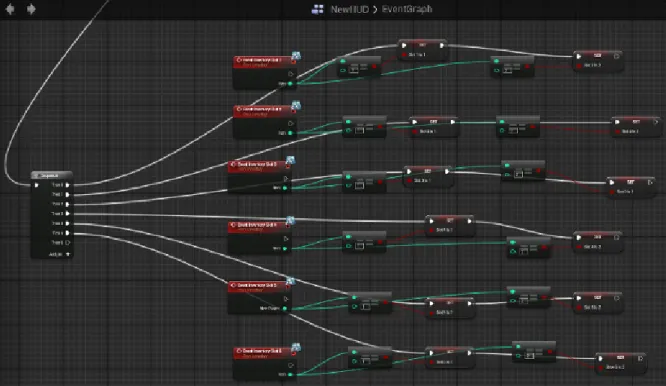Click exec output of first SET in top chain
Screen dimensions: 666x386
(x=442, y=45)
